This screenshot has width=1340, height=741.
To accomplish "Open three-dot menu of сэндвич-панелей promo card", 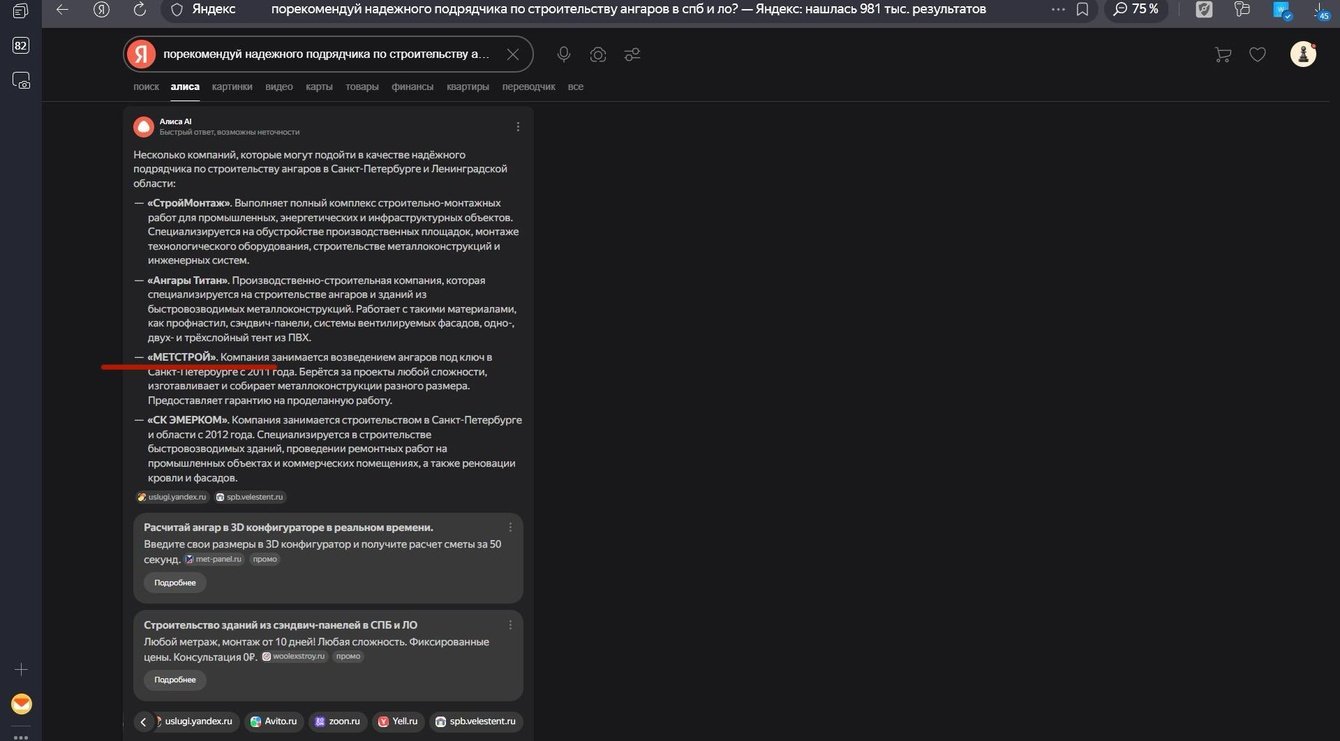I will point(510,625).
